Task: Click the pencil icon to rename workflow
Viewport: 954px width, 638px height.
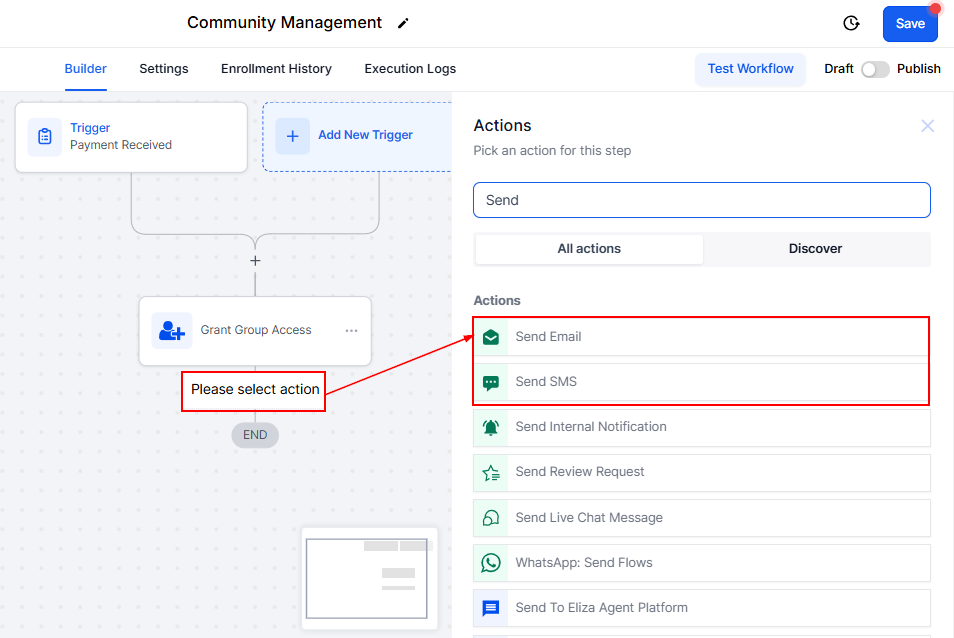Action: coord(403,24)
